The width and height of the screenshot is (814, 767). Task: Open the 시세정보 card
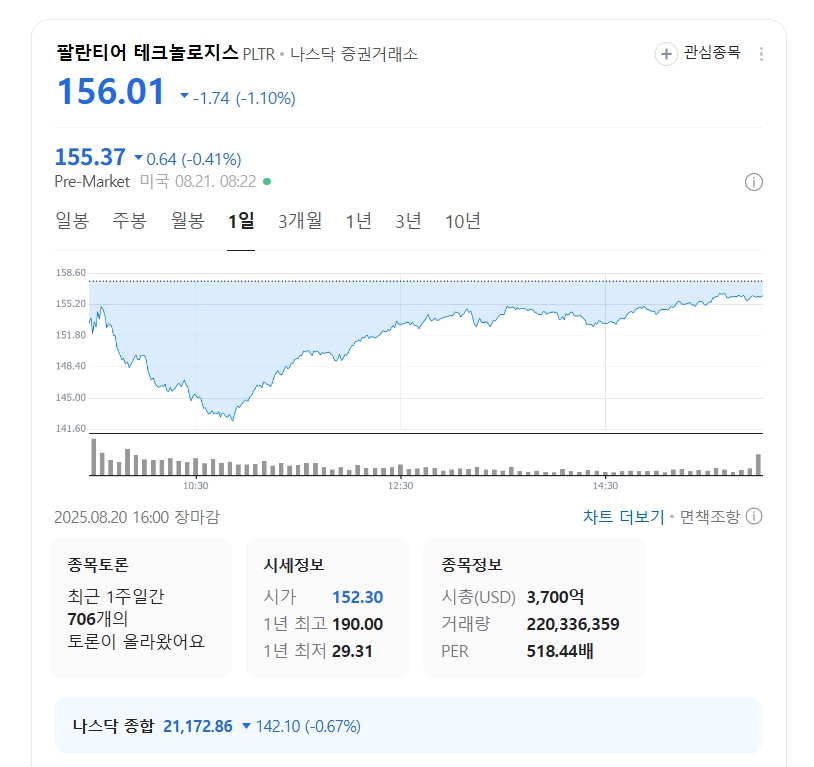click(327, 608)
